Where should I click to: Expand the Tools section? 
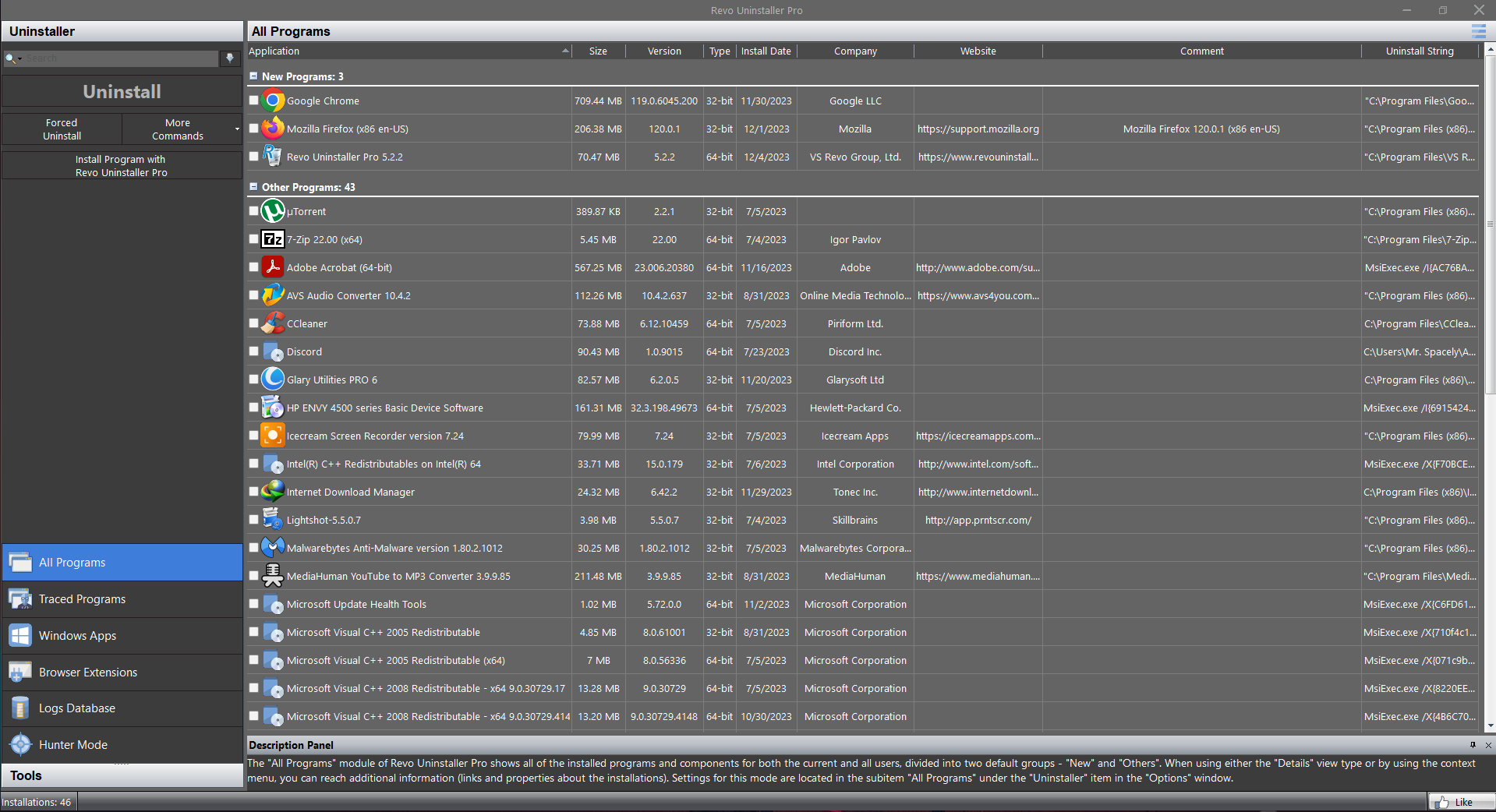122,775
